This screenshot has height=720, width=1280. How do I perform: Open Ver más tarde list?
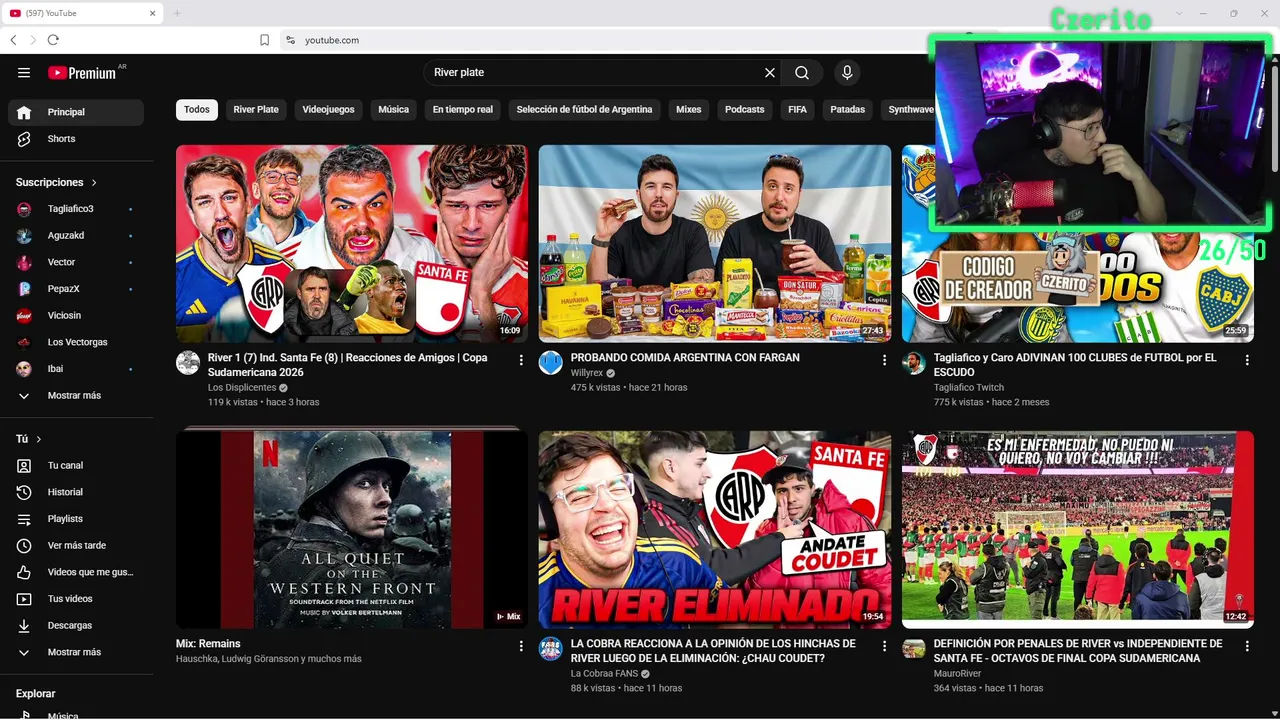76,546
